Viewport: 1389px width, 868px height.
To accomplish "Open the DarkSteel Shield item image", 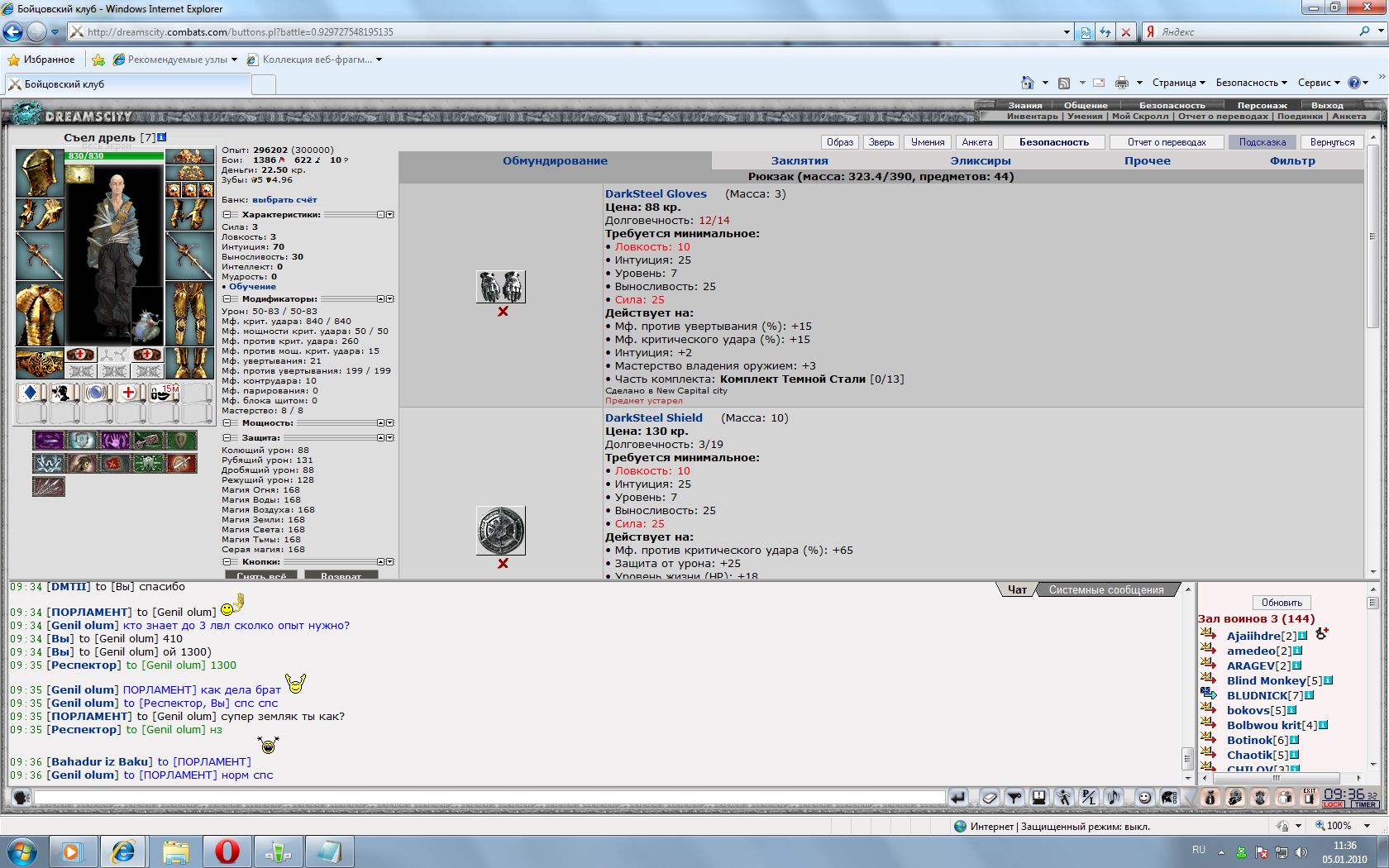I will [x=501, y=531].
